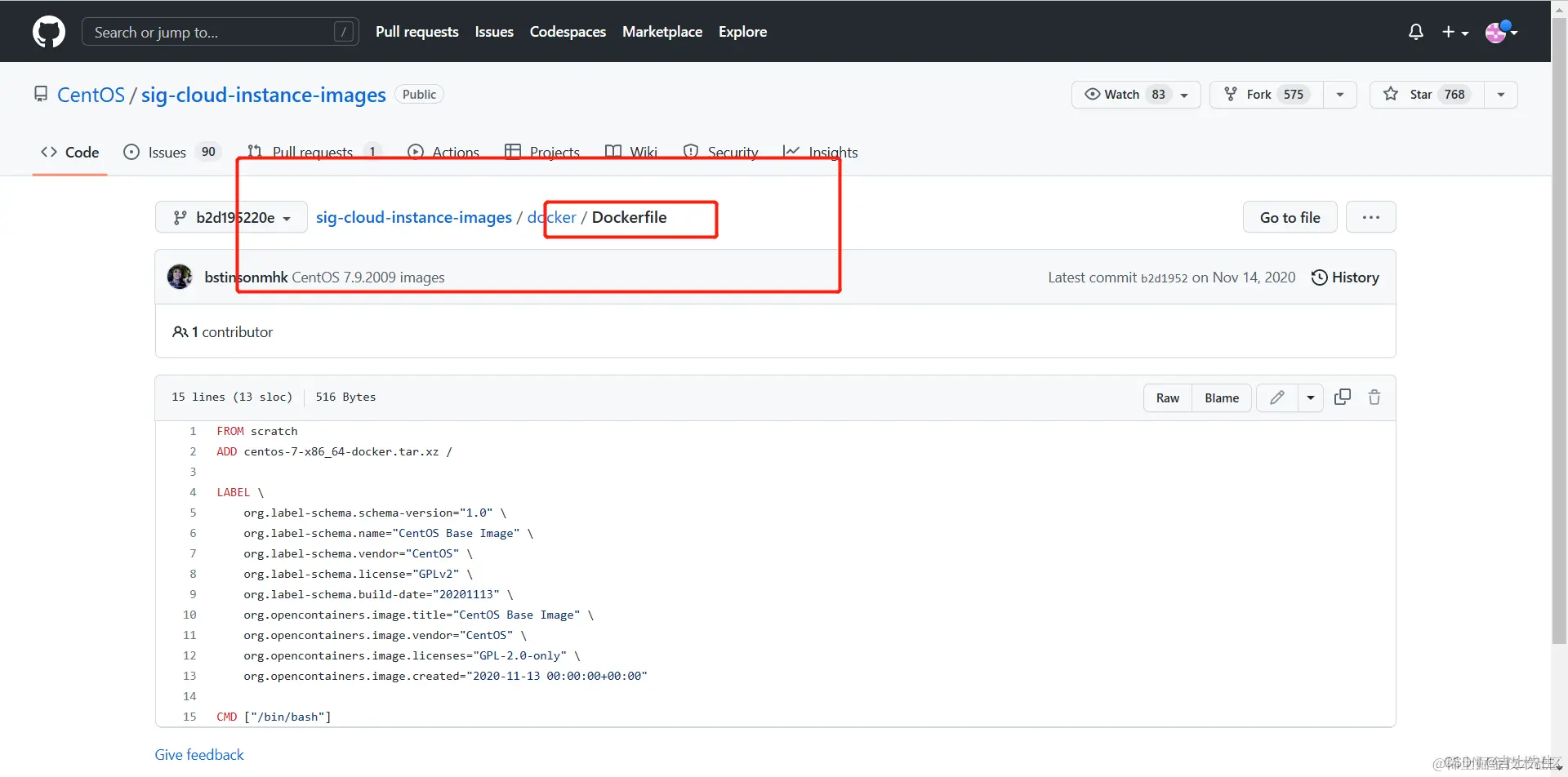Open the user avatar menu
Viewport: 1568px width, 777px height.
coord(1501,32)
